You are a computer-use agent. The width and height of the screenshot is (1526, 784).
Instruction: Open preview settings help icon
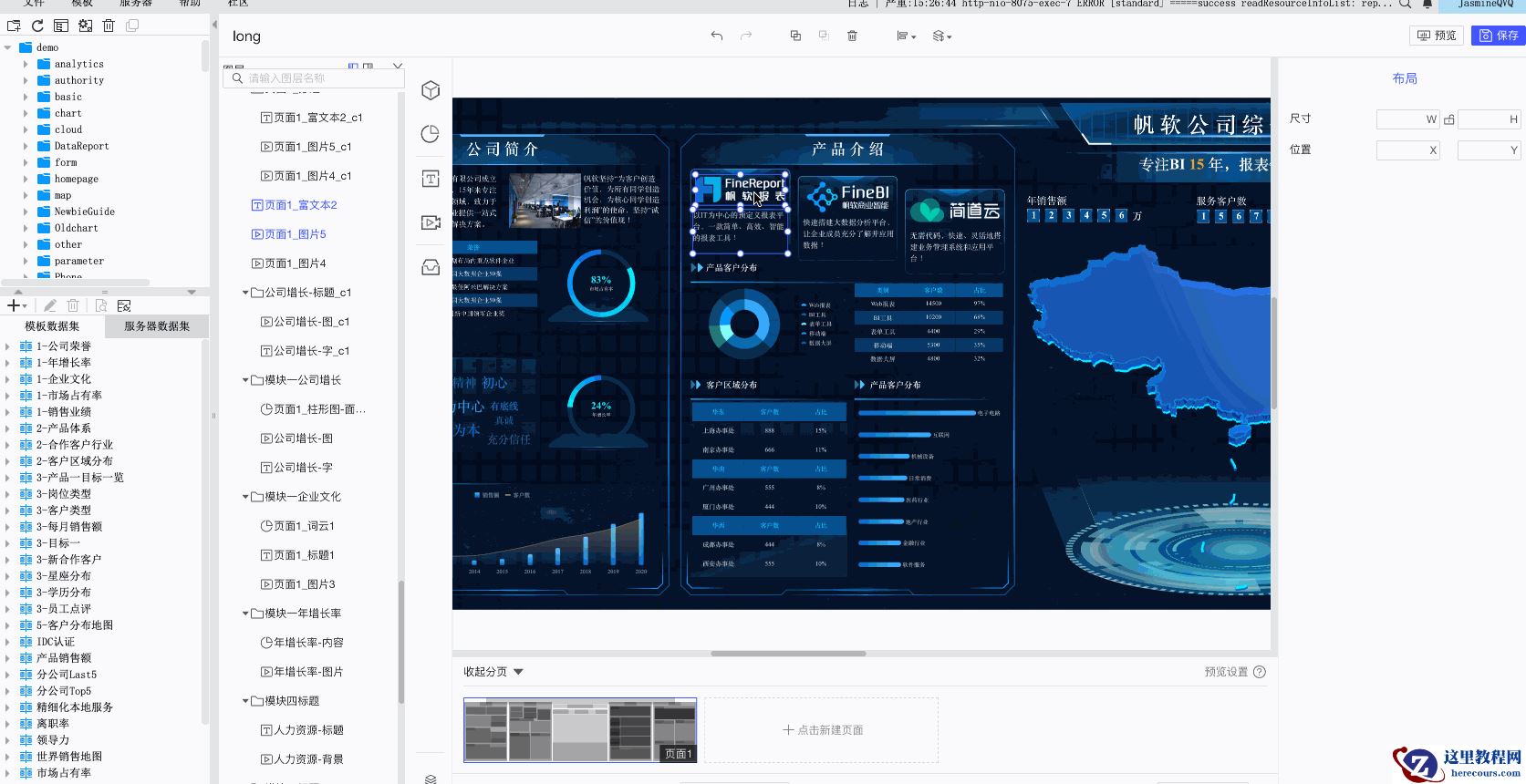pos(1260,672)
